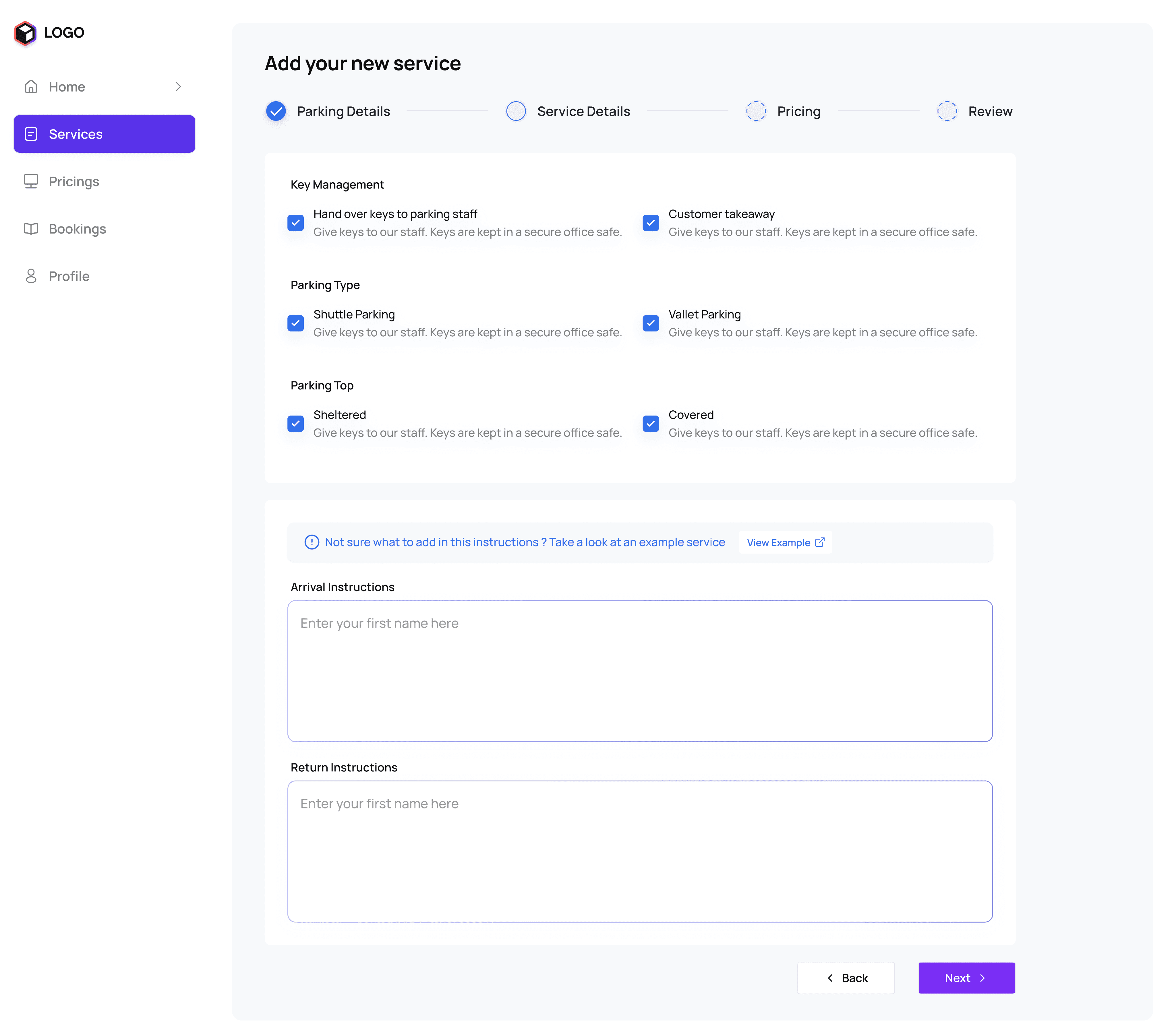1176x1036 pixels.
Task: Expand the Home menu chevron
Action: (x=178, y=87)
